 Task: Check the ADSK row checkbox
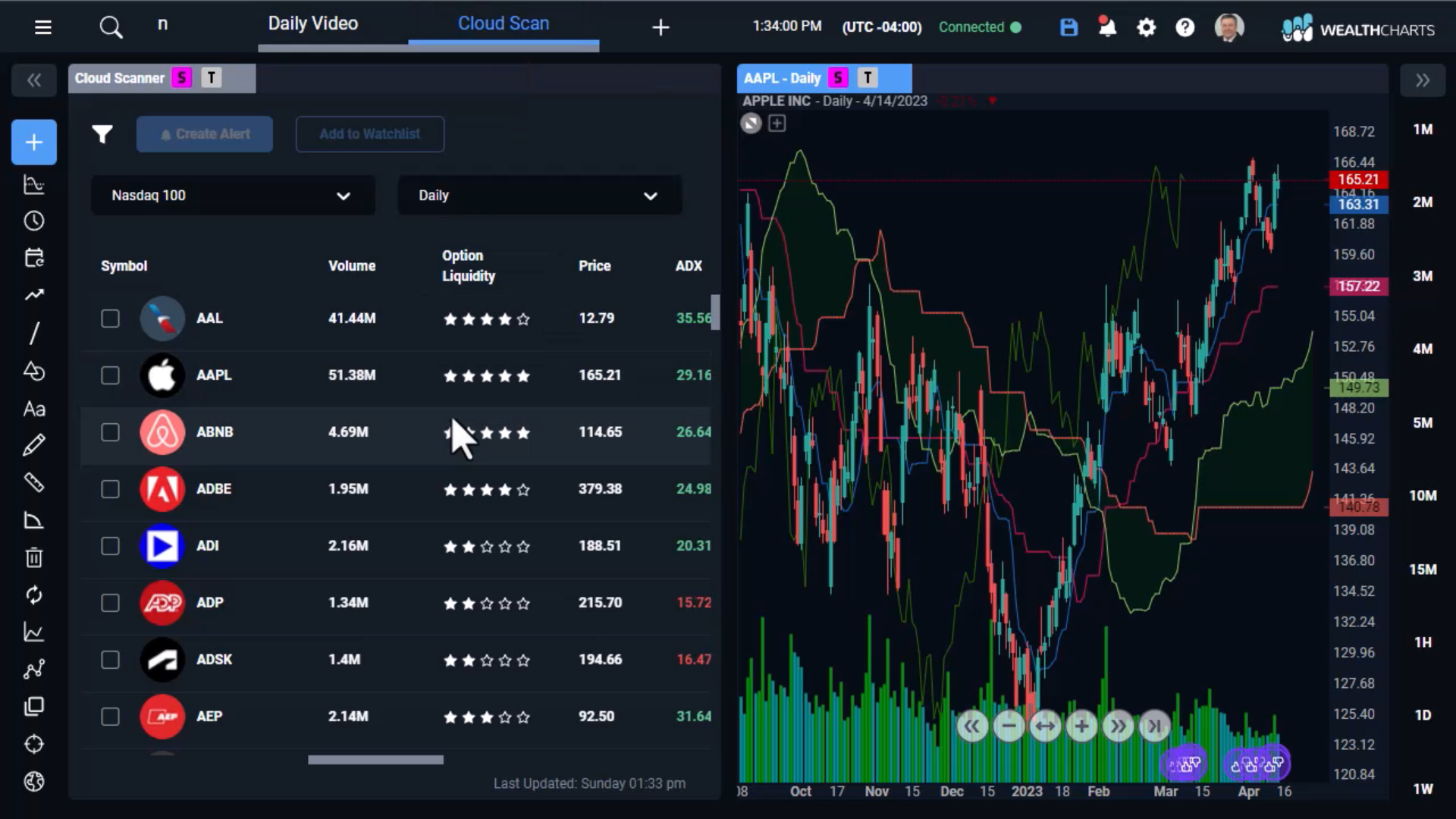click(x=111, y=660)
